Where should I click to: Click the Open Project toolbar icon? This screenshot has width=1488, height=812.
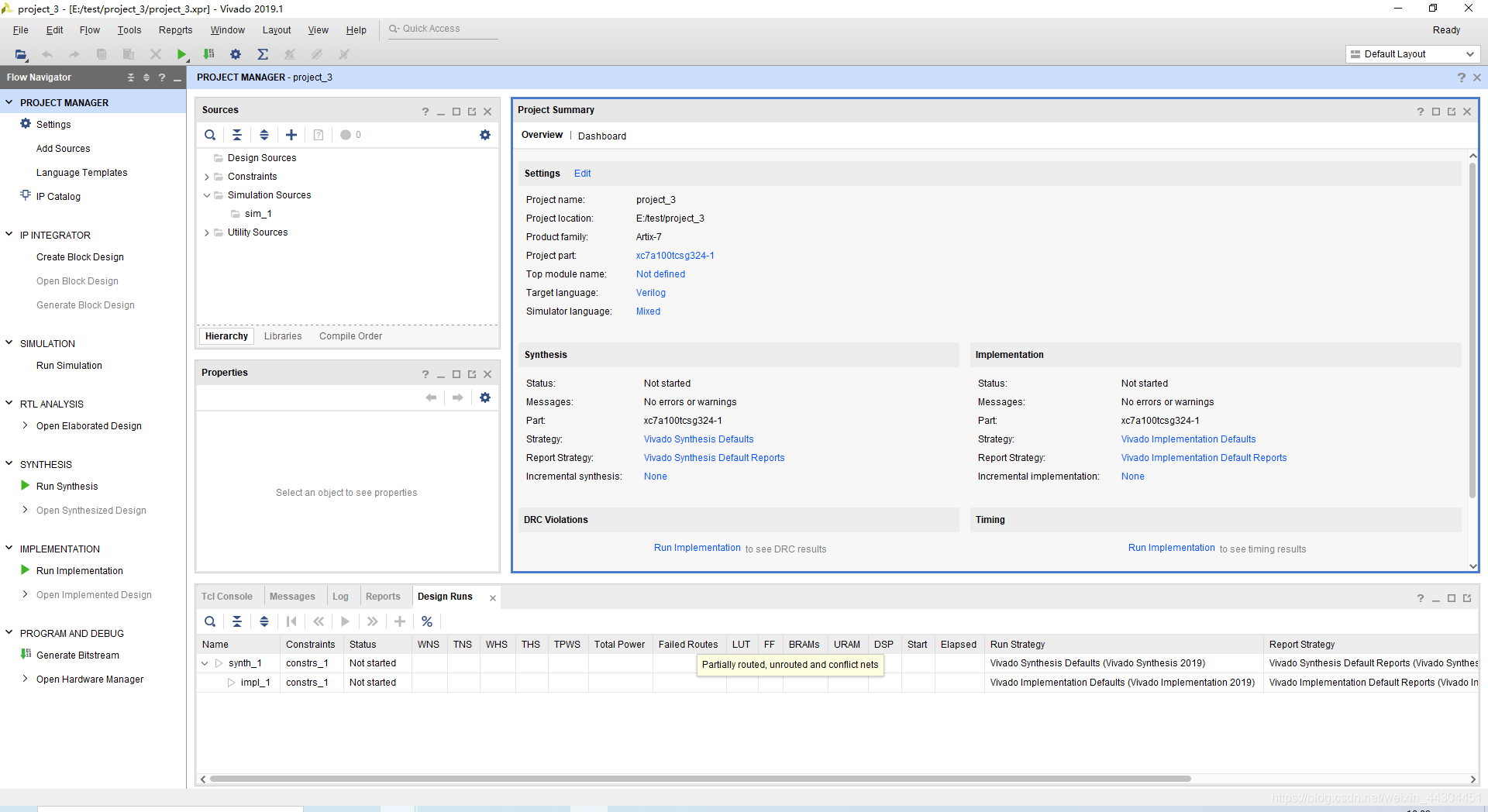[21, 54]
